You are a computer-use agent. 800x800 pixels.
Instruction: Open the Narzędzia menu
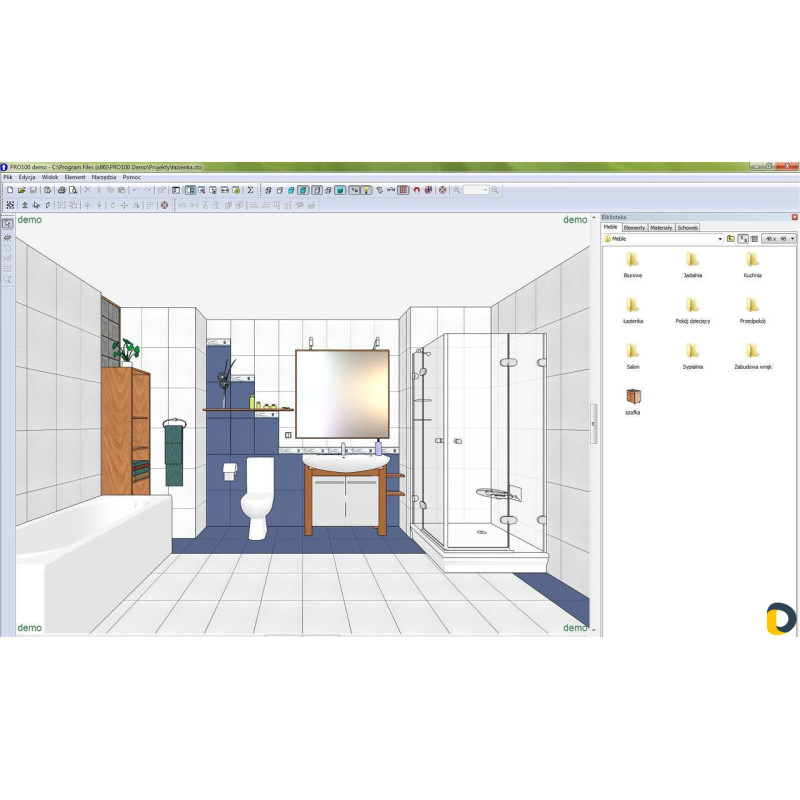[103, 176]
